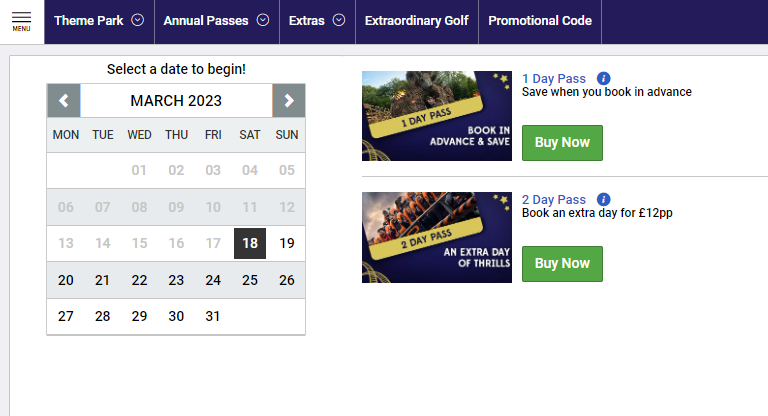Select the 2 Day Pass thumbnail image
768x416 pixels.
(x=437, y=237)
